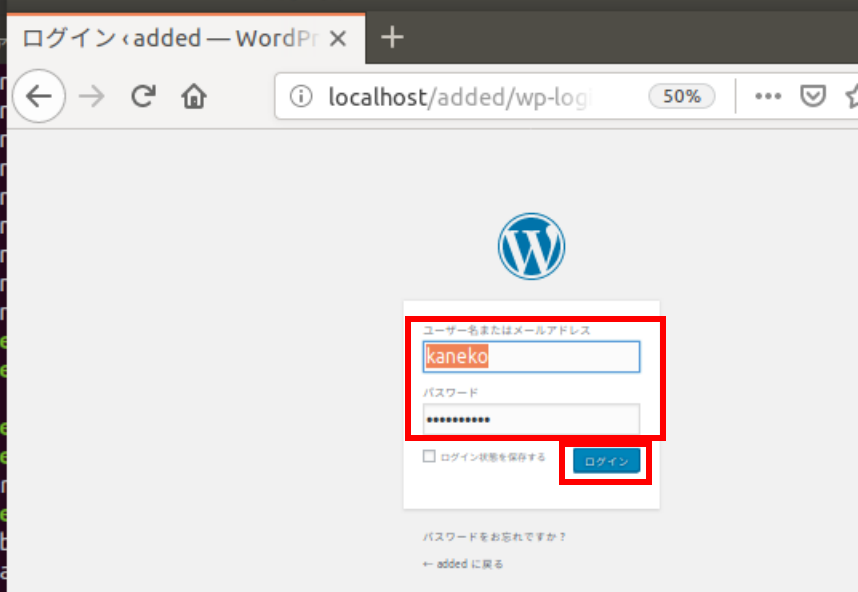858x592 pixels.
Task: Open the page actions three-dot menu
Action: [768, 96]
